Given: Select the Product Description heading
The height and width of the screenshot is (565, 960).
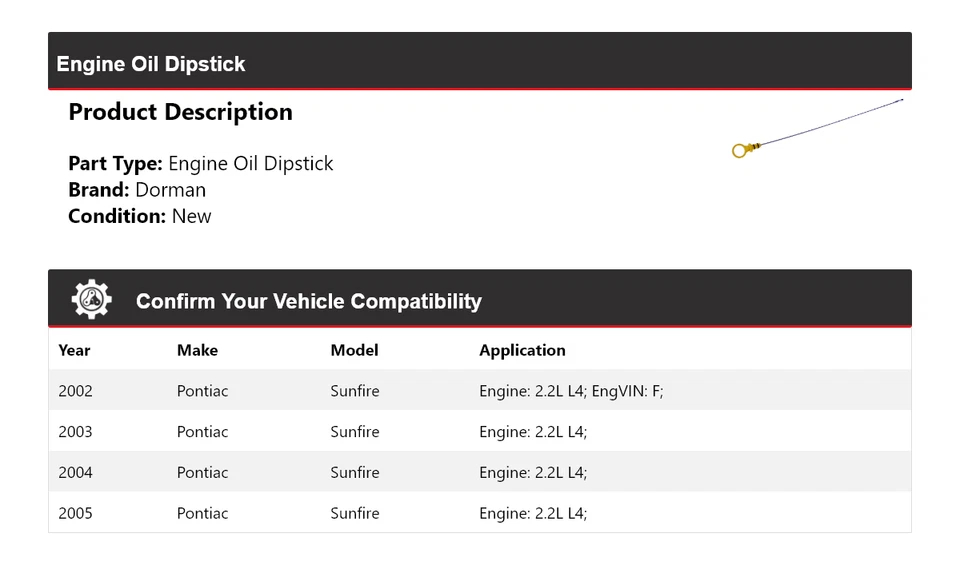Looking at the screenshot, I should pyautogui.click(x=180, y=112).
